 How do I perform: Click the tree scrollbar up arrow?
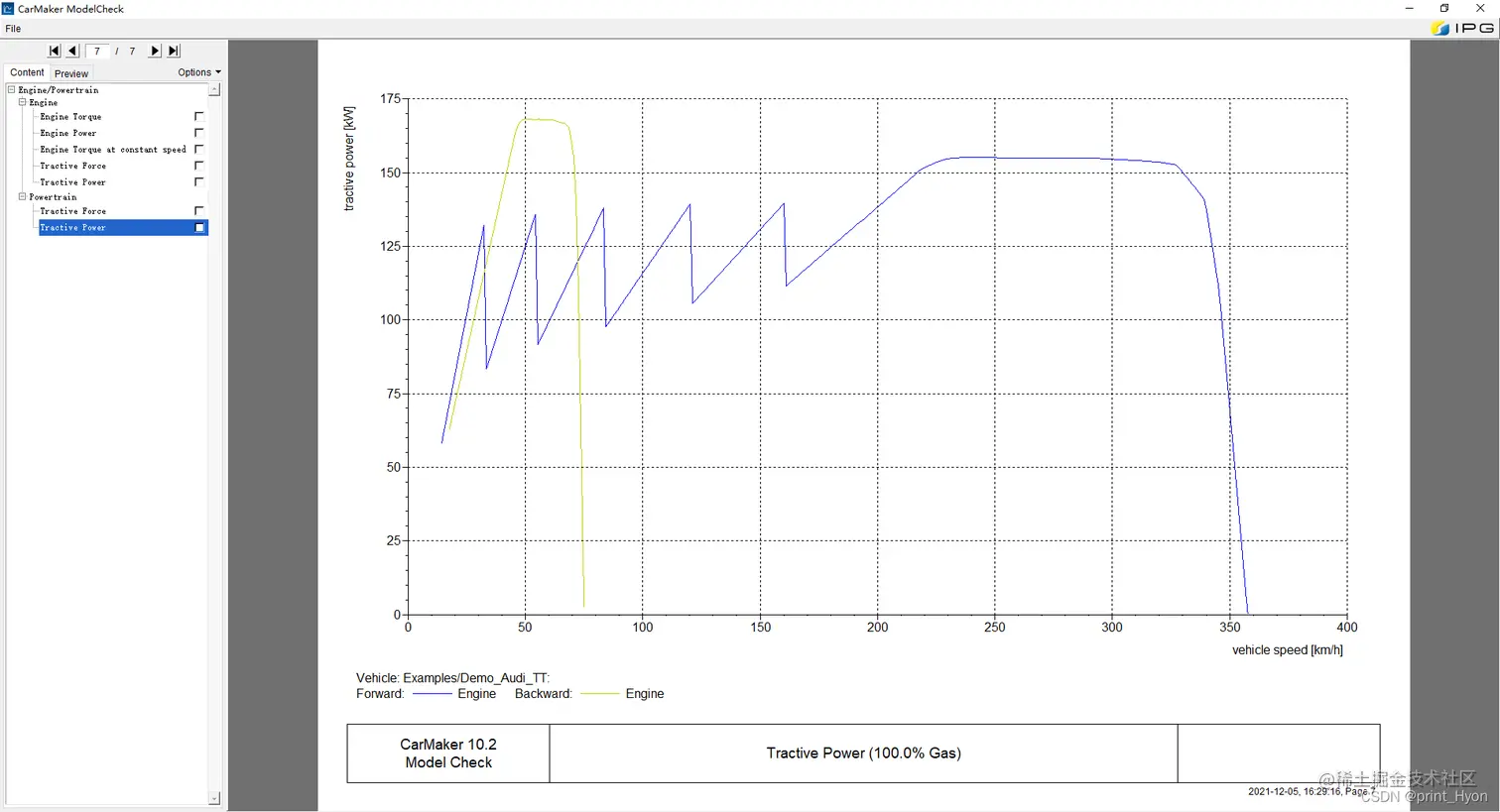point(214,90)
